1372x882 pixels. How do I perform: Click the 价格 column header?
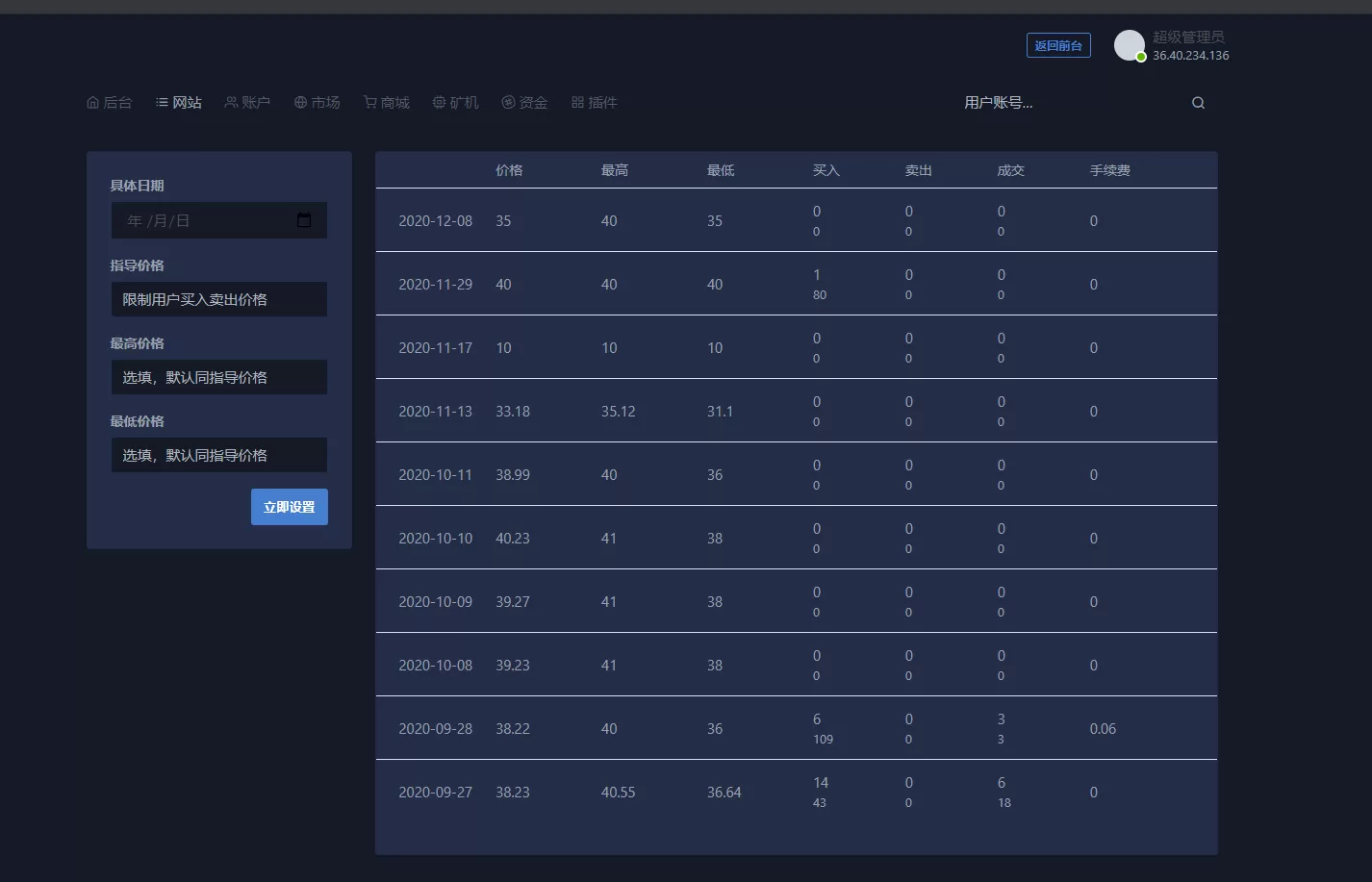click(x=509, y=170)
